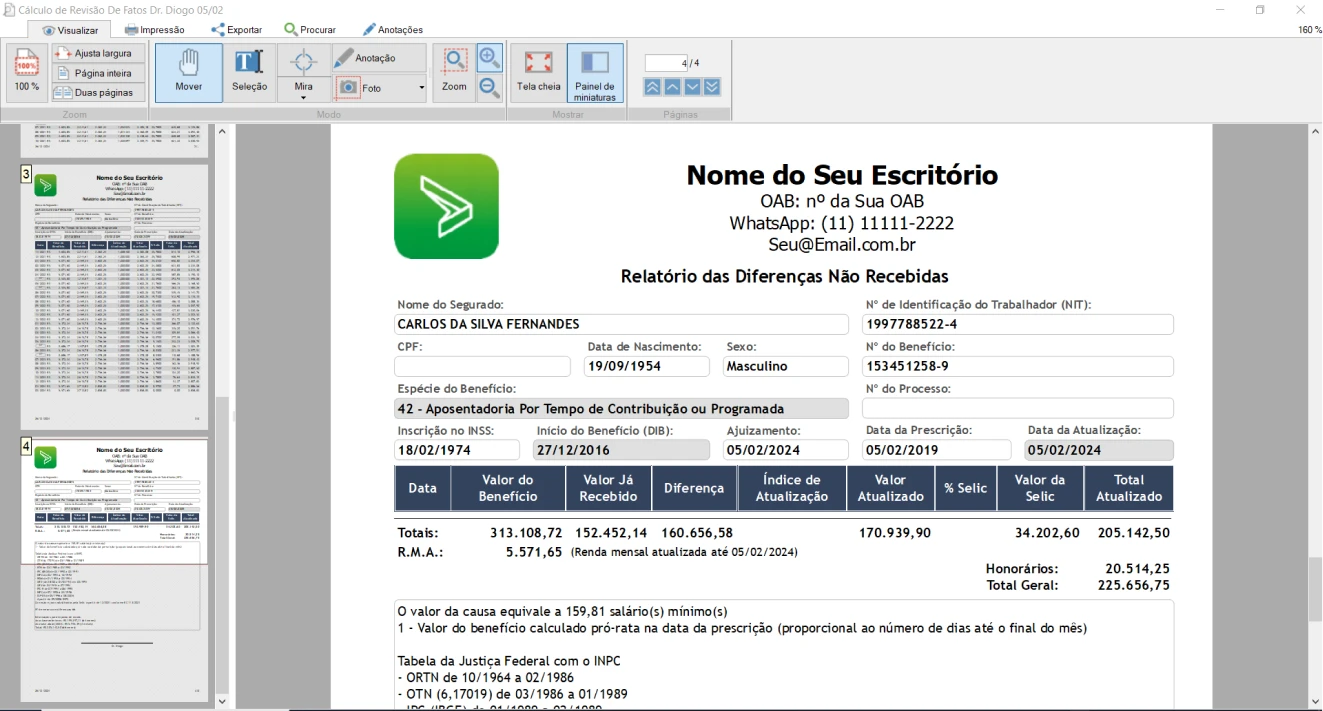Go to the first page
This screenshot has height=711, width=1323.
652,87
